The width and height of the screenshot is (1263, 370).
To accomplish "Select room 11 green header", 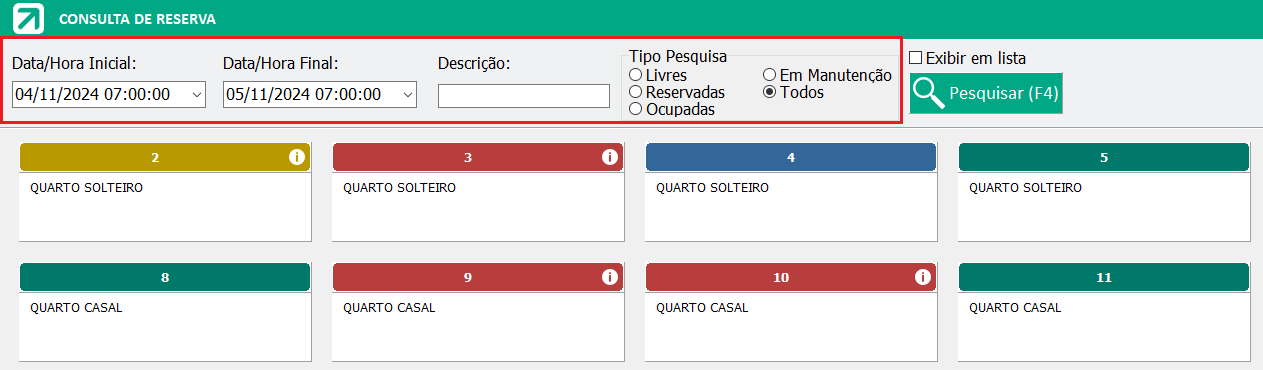I will 1104,277.
